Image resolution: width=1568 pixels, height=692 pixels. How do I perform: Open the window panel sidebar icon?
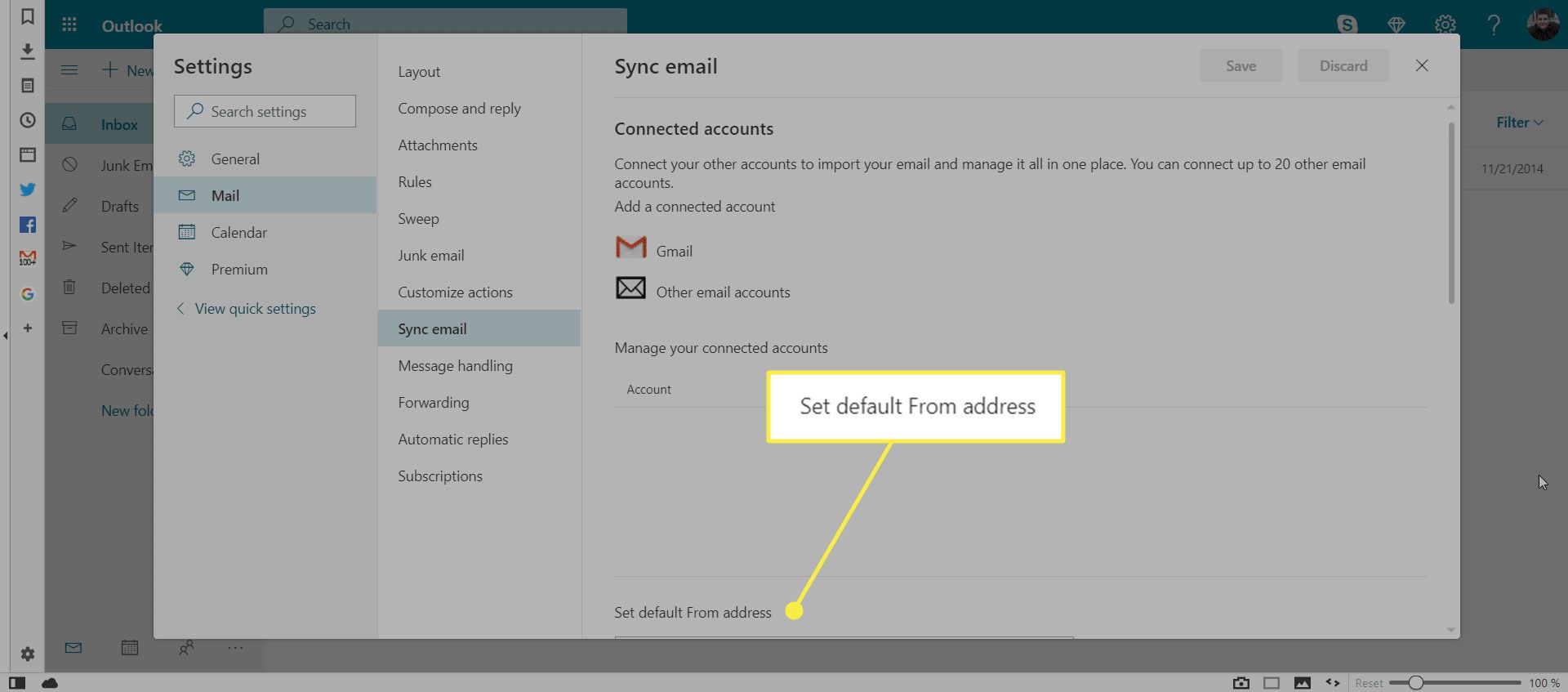pyautogui.click(x=27, y=154)
